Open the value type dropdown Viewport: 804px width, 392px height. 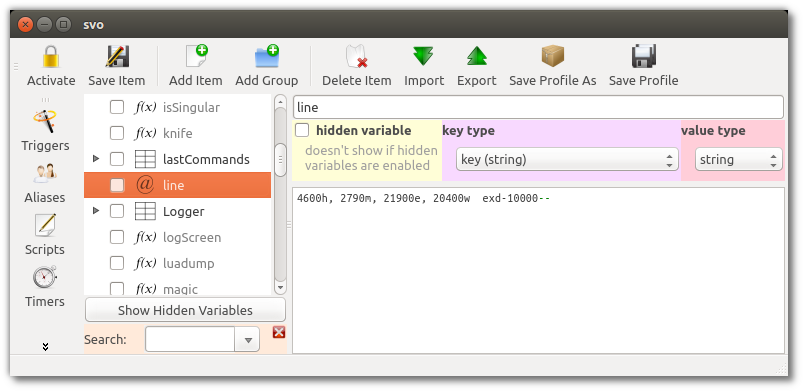739,160
